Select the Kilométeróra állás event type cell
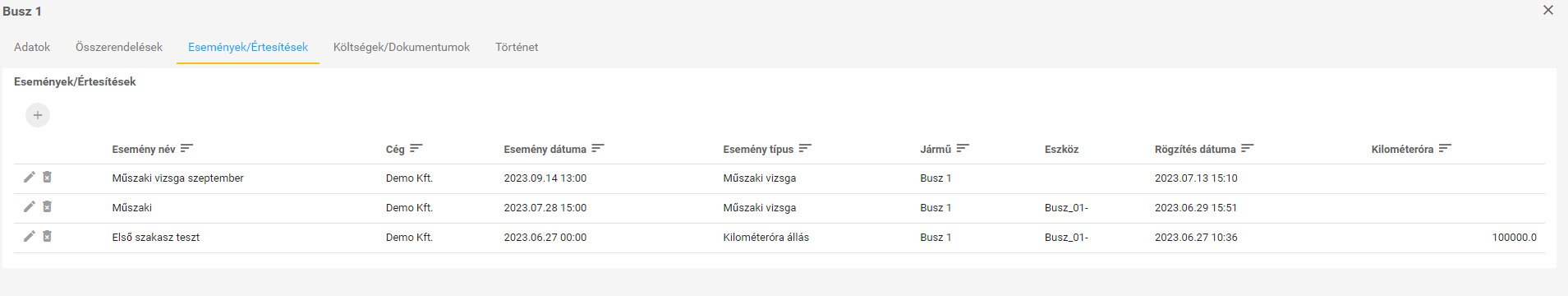Screen dimensions: 1568x296 (766, 238)
